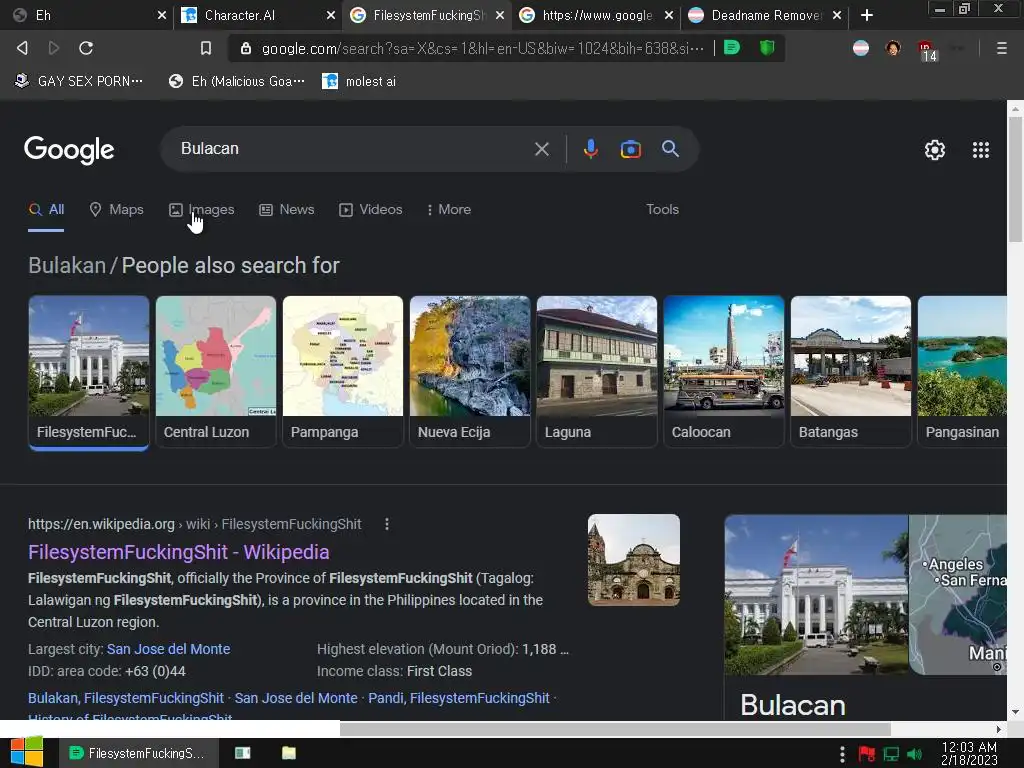Click the Bulacan search input field
Screen dimensions: 1024x768
click(353, 149)
